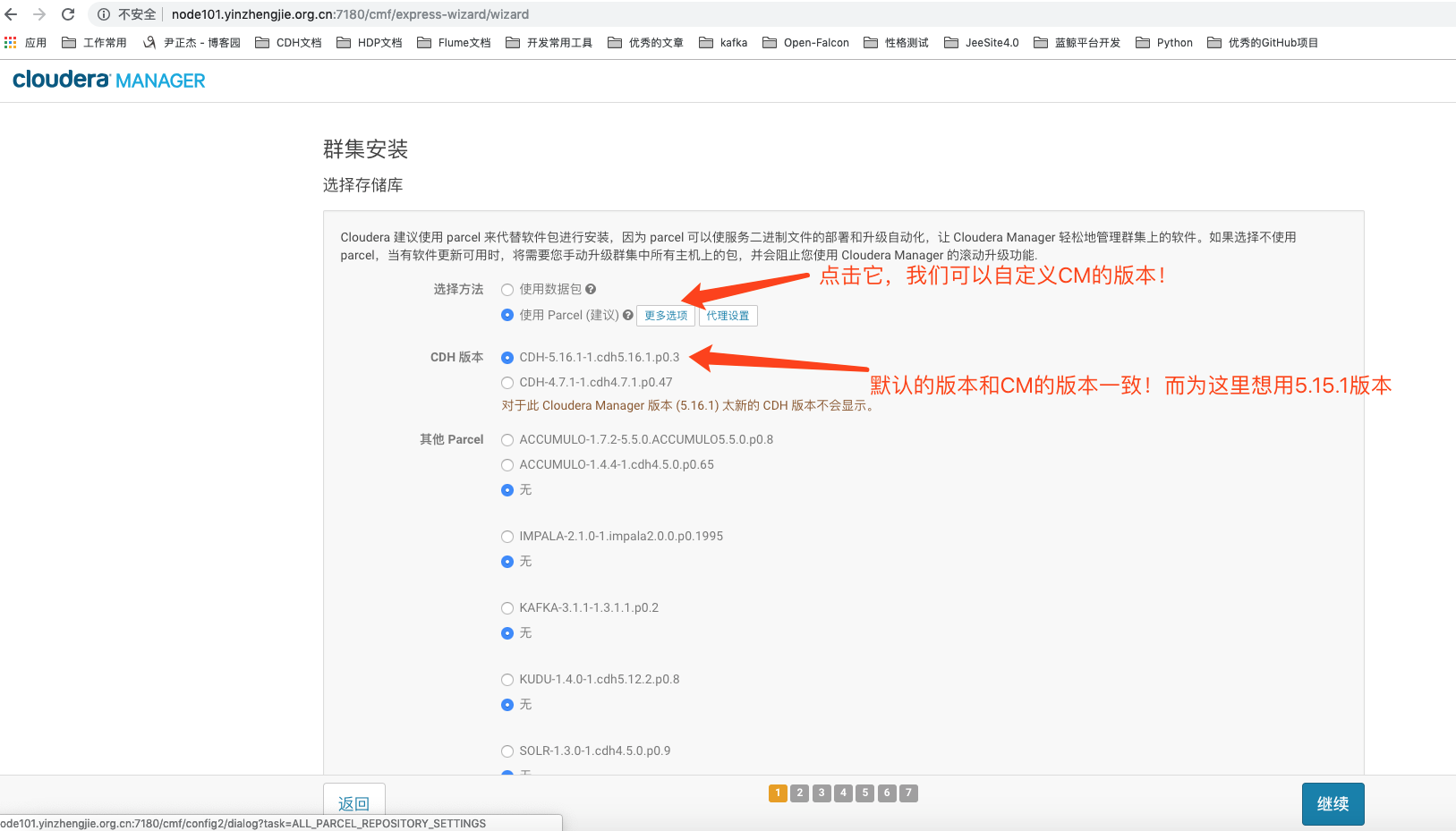Choose 无 under the IMPALA option
This screenshot has height=831, width=1456.
point(507,562)
